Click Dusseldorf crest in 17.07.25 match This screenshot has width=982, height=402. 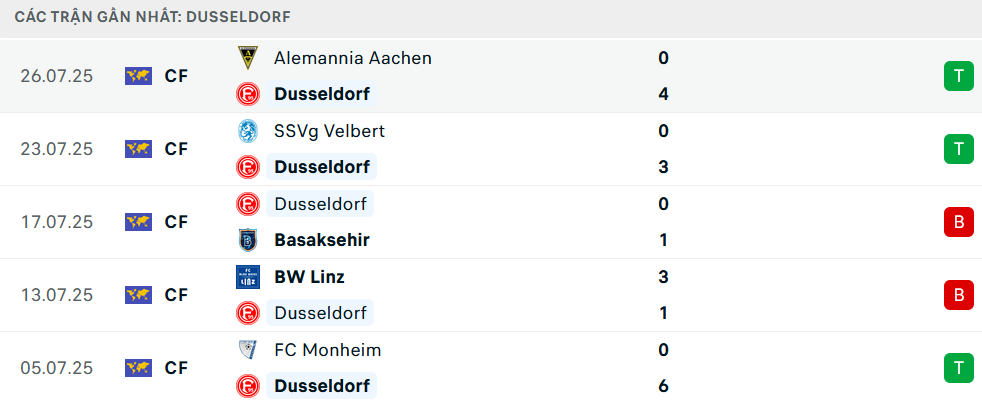click(248, 204)
